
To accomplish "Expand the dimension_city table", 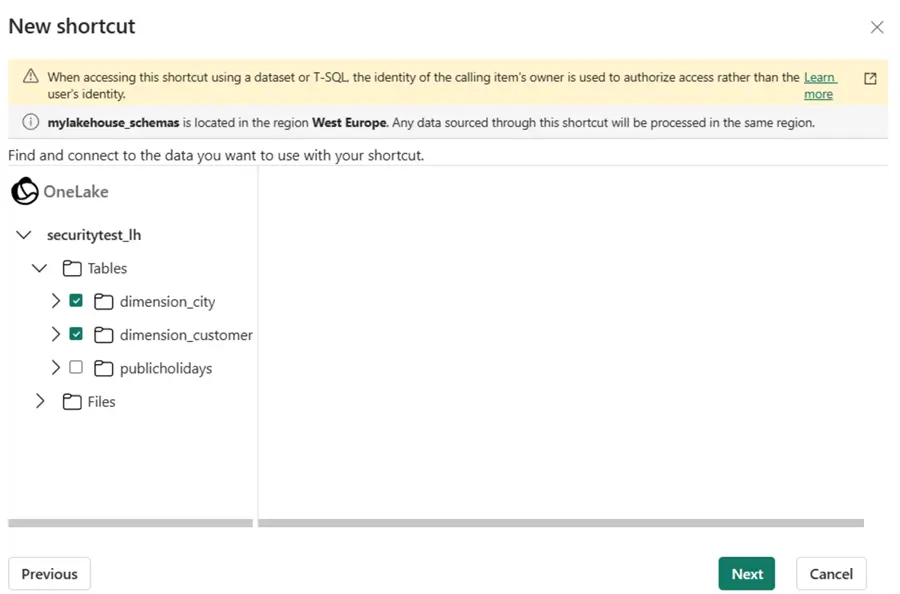I will [x=55, y=301].
